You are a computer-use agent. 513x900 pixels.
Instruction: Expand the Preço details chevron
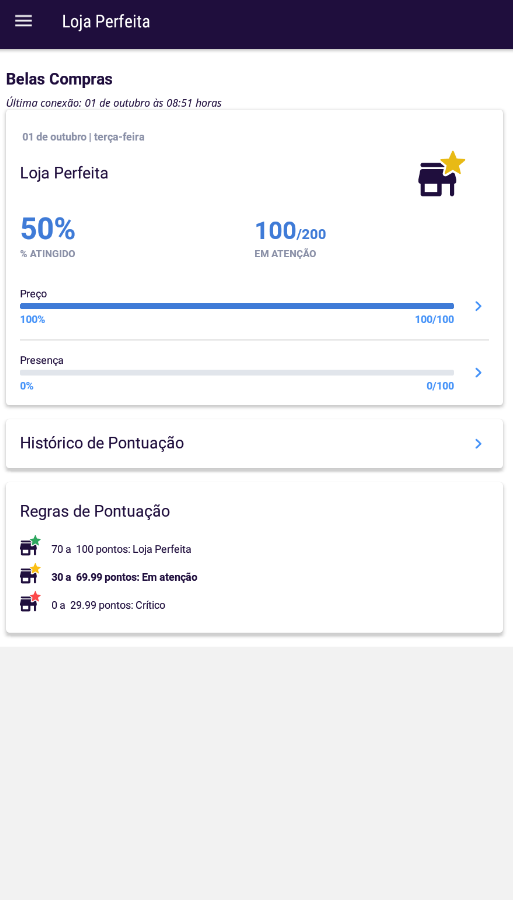[x=479, y=306]
